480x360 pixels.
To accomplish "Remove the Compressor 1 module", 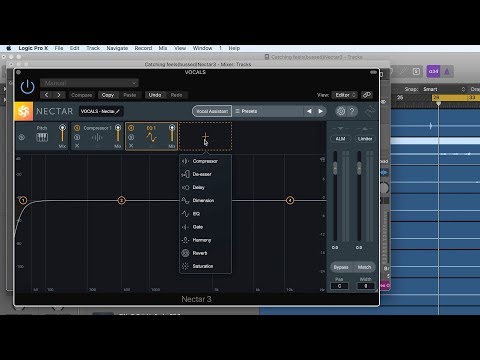I will point(77,146).
